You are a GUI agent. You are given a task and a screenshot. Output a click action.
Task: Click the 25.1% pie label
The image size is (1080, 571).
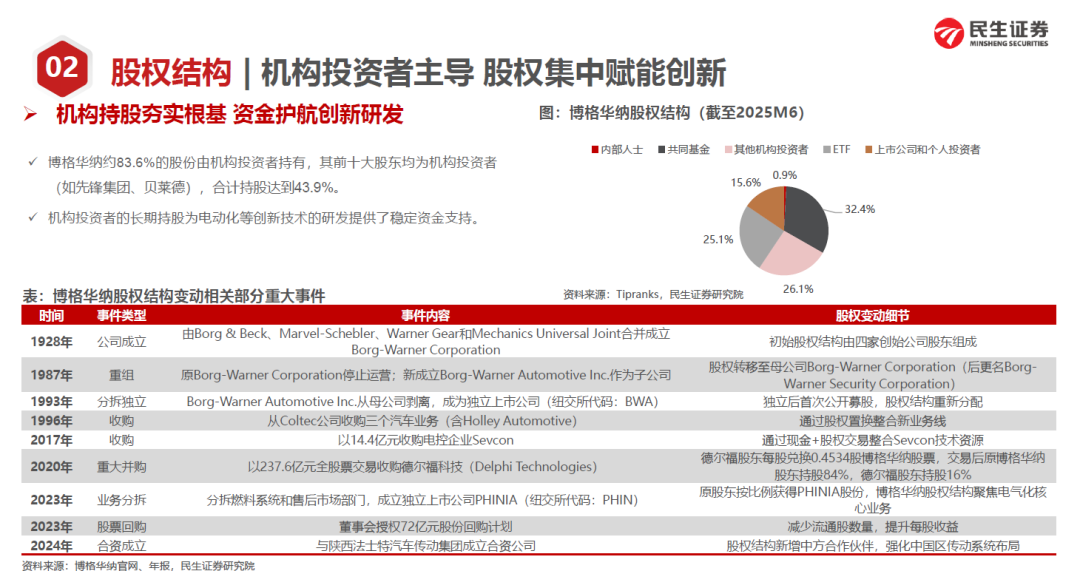[x=718, y=239]
